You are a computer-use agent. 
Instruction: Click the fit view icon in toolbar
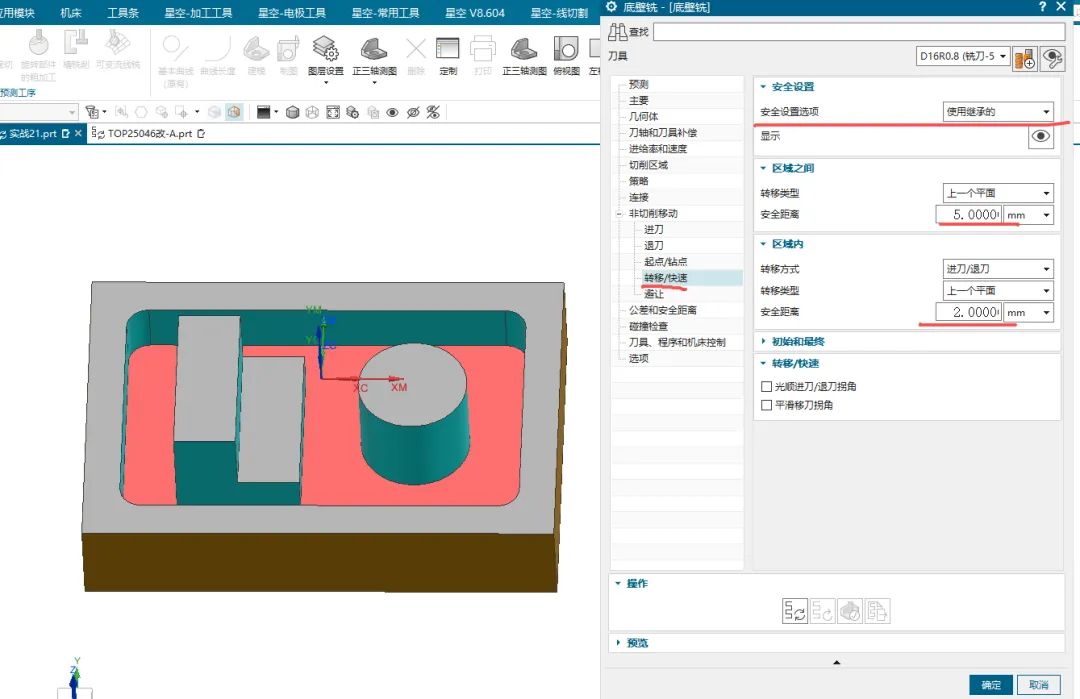(333, 112)
